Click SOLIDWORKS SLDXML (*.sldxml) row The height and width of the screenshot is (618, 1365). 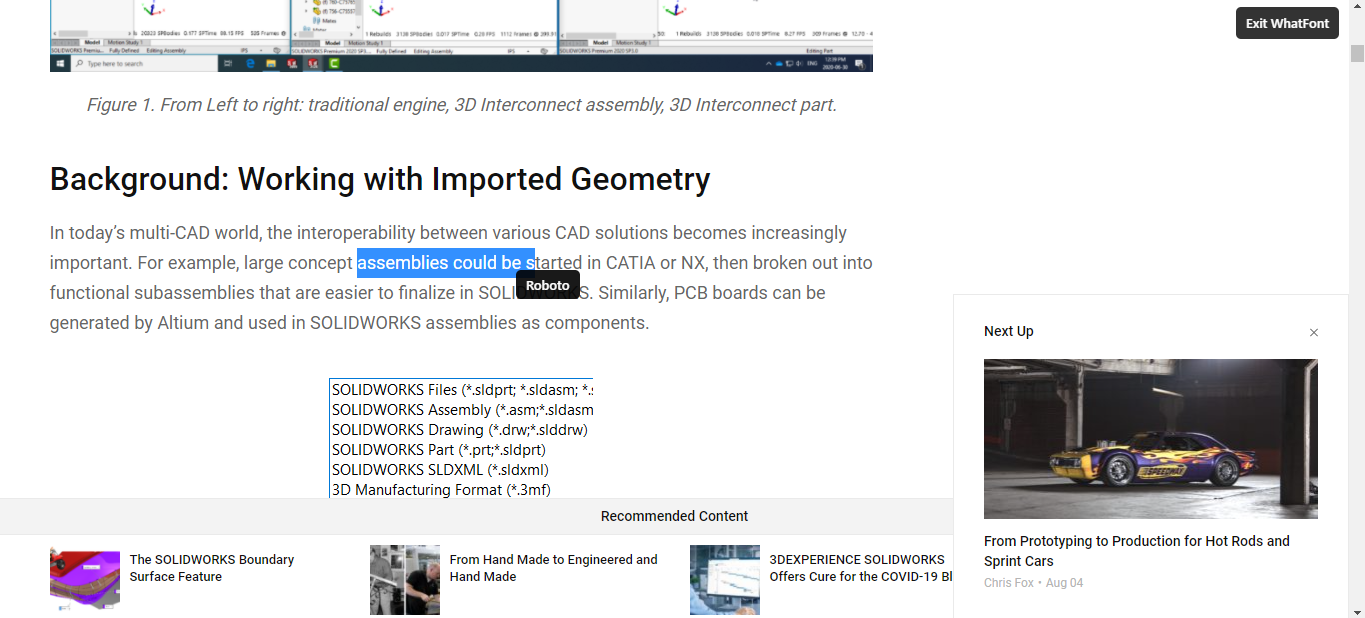click(440, 469)
